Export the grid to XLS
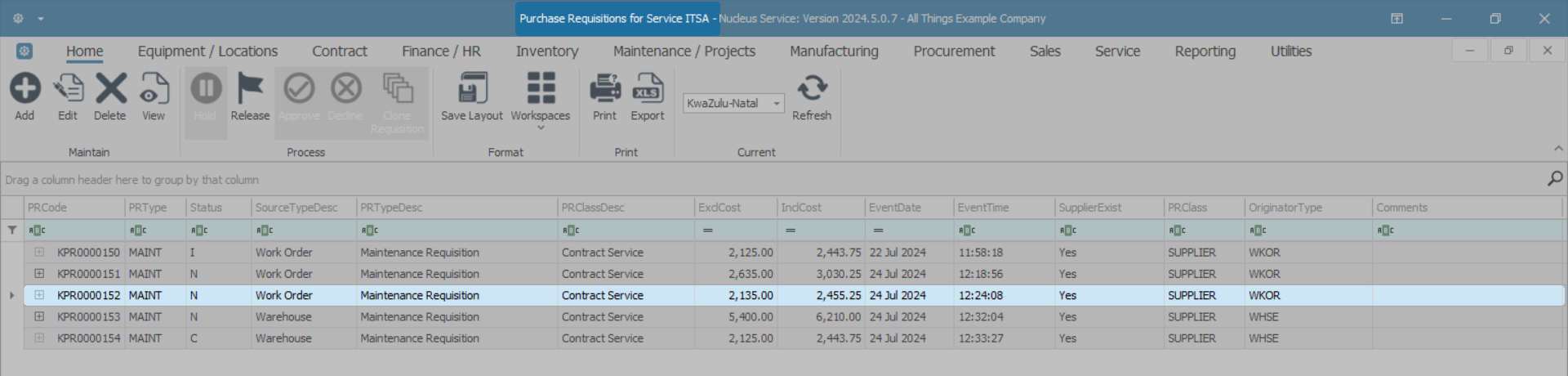 [x=648, y=88]
